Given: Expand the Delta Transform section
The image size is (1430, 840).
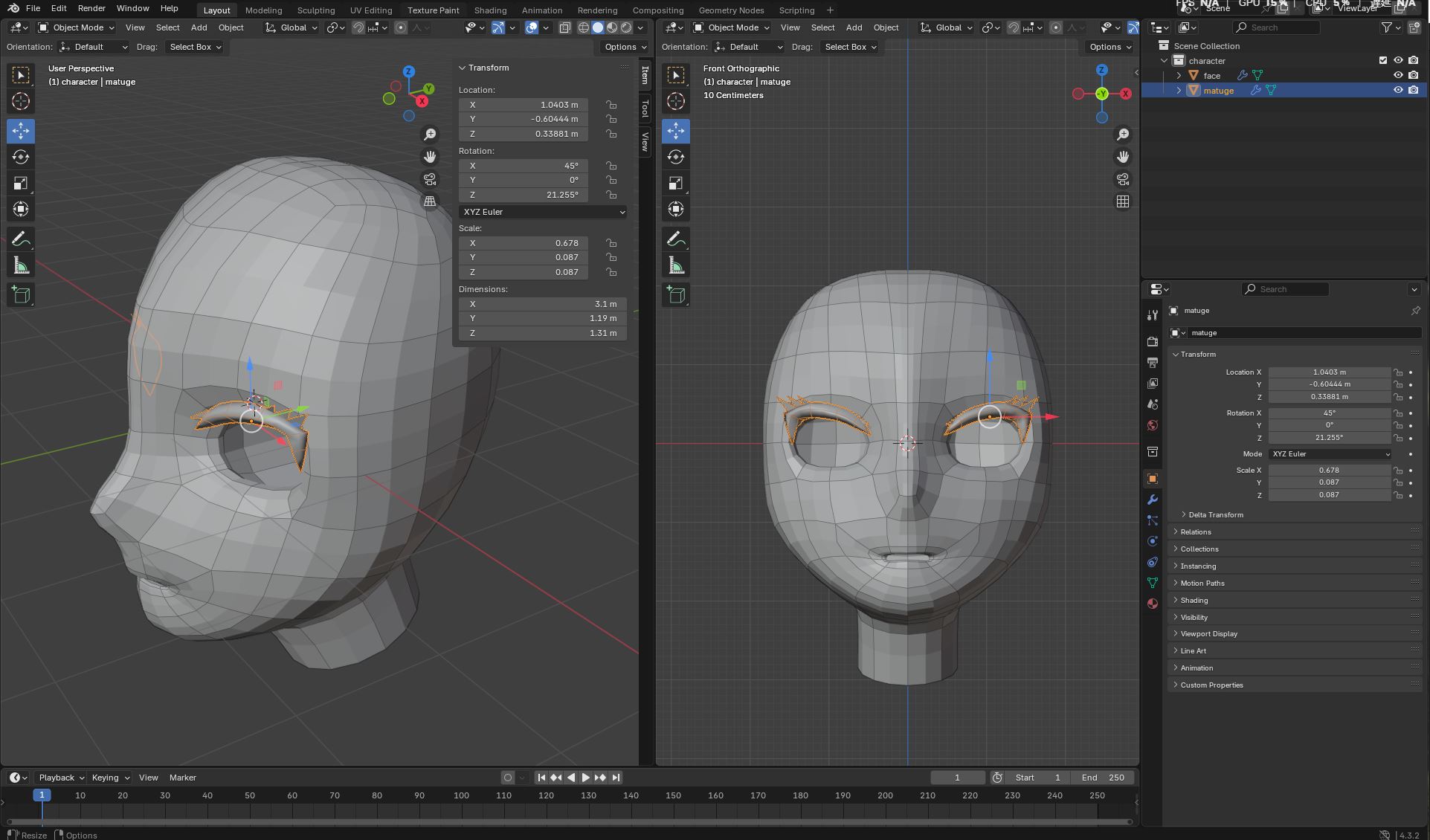Looking at the screenshot, I should (1215, 514).
